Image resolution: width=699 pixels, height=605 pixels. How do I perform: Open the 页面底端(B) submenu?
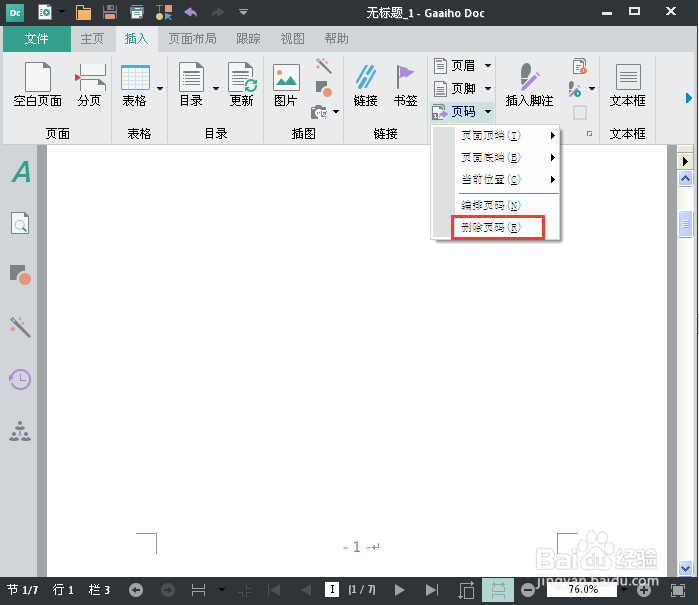tap(508, 157)
